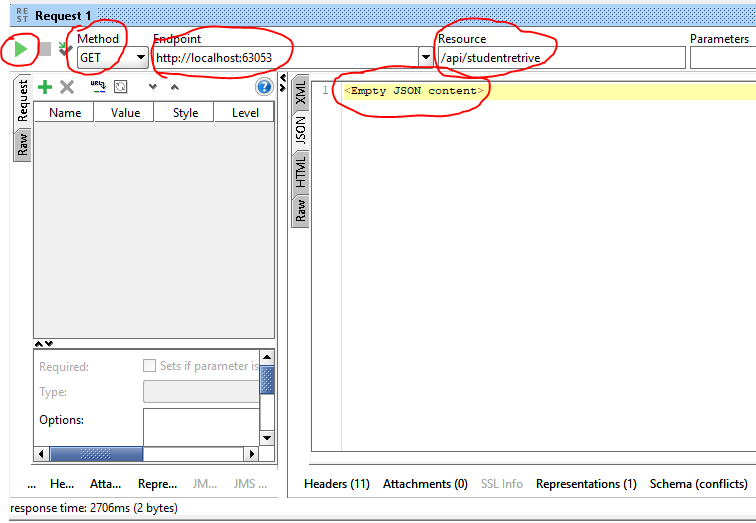The height and width of the screenshot is (523, 756).
Task: Open the Method GET dropdown
Action: 112,58
